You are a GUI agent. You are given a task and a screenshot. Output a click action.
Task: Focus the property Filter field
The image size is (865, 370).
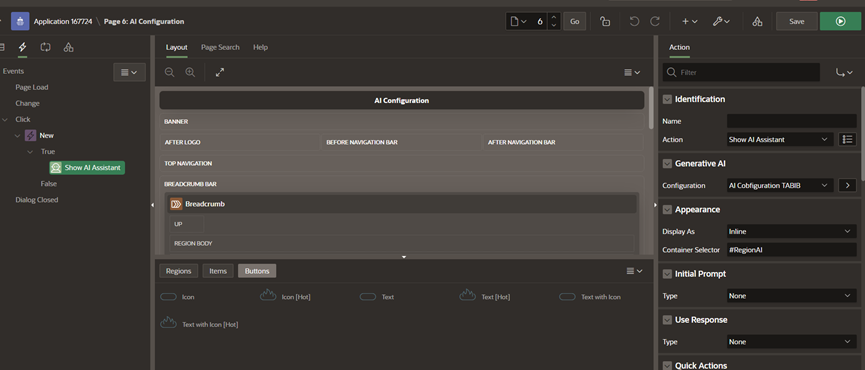pos(741,72)
